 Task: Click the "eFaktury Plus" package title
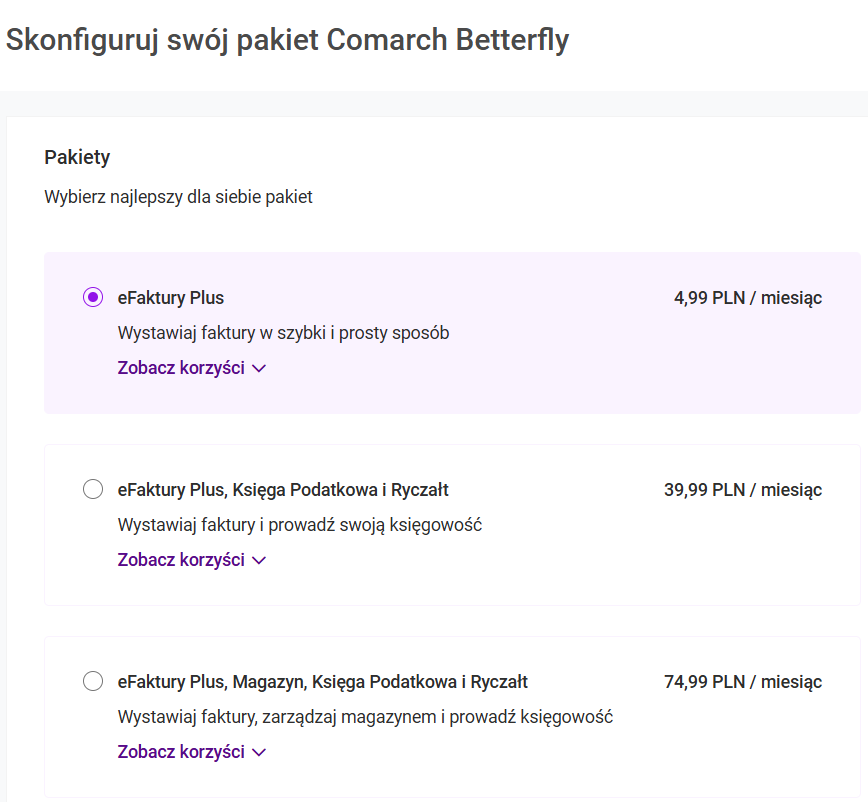tap(171, 297)
